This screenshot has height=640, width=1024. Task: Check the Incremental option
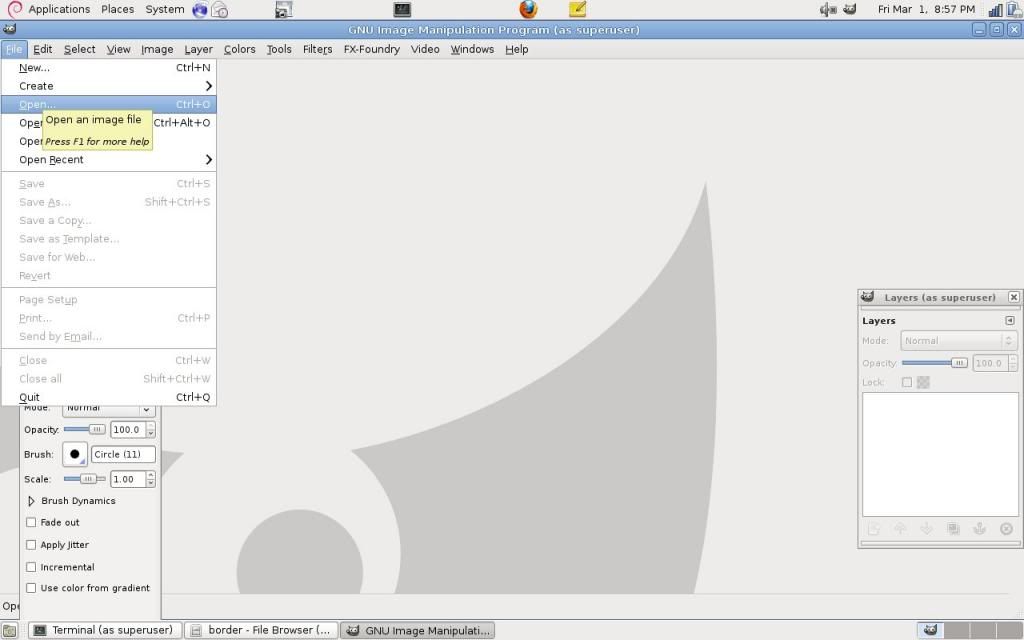31,567
